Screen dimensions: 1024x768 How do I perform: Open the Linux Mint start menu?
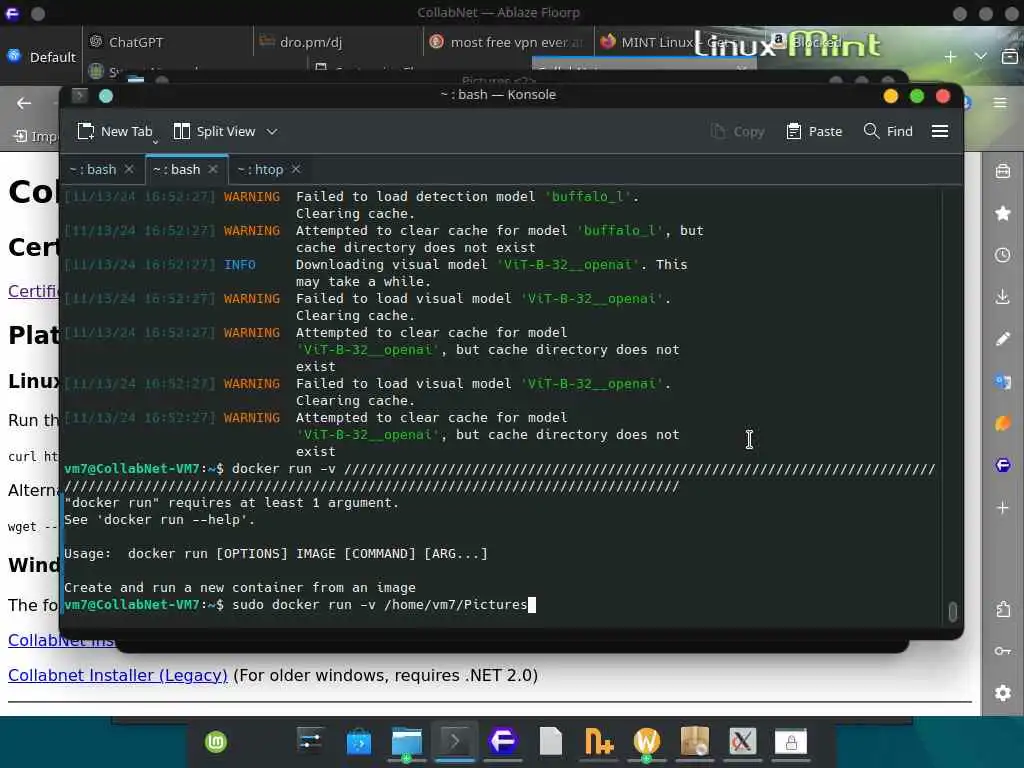(216, 742)
